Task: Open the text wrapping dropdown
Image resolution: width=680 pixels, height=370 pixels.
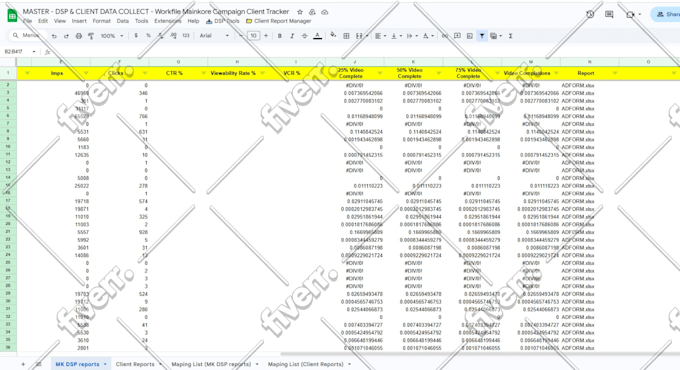Action: coord(412,36)
